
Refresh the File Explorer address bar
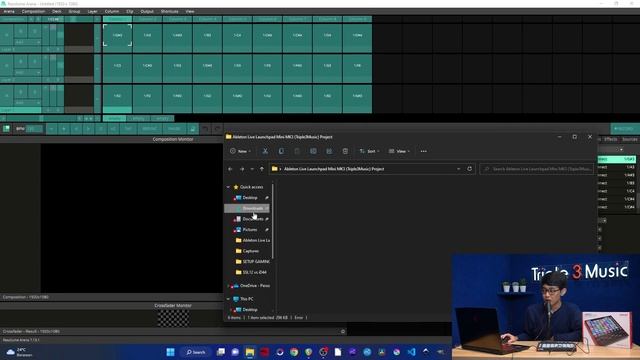pyautogui.click(x=470, y=169)
